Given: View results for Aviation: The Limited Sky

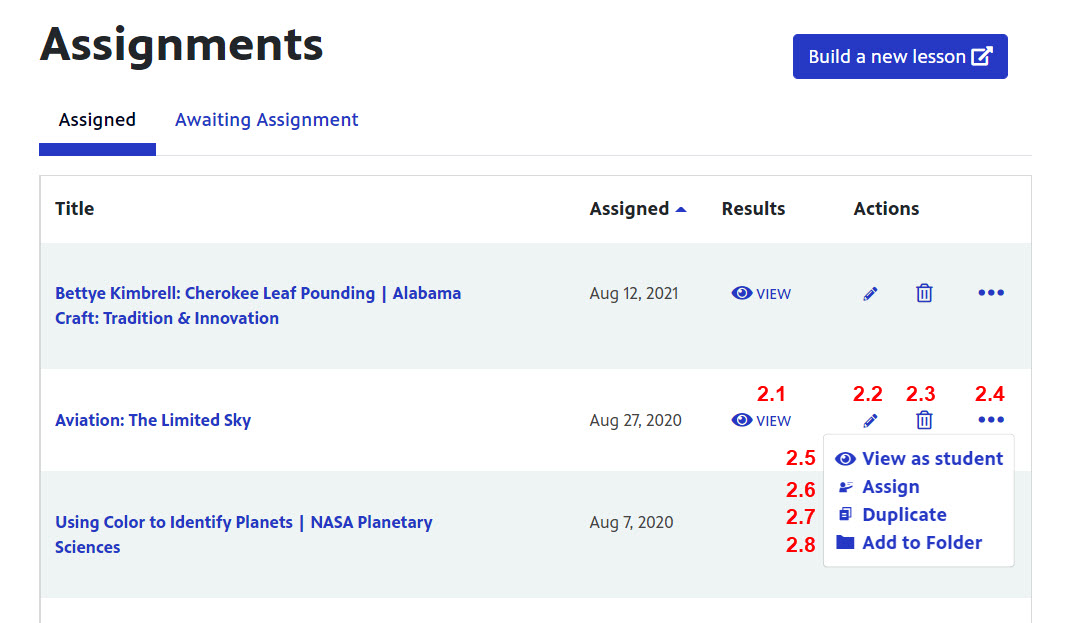Looking at the screenshot, I should [761, 421].
